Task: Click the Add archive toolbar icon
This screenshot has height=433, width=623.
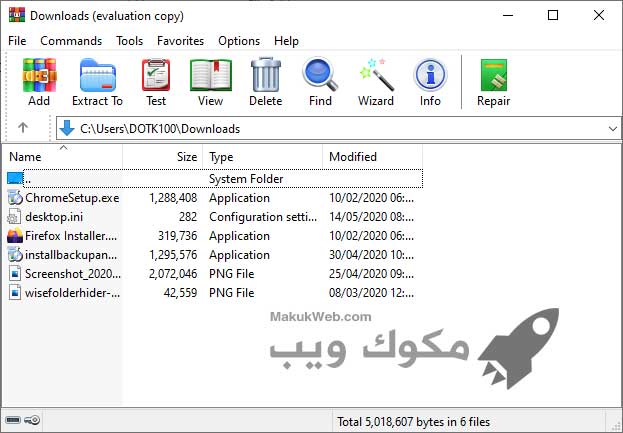Action: [x=39, y=75]
